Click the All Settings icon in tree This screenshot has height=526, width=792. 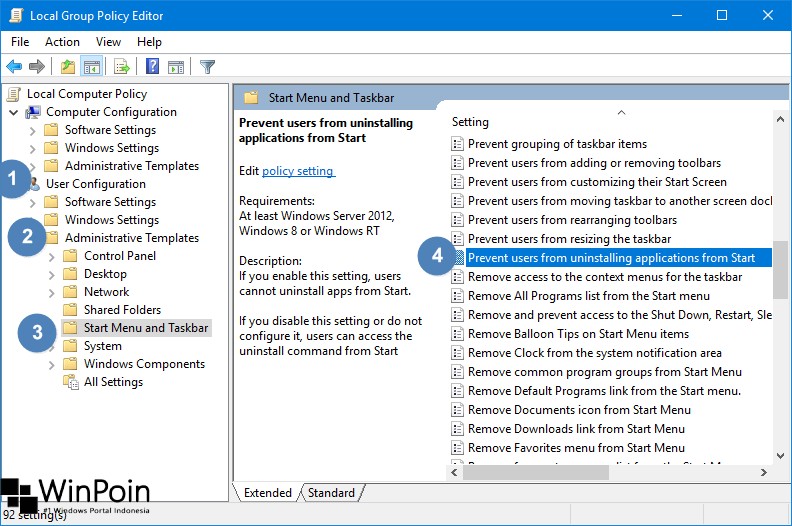point(71,382)
